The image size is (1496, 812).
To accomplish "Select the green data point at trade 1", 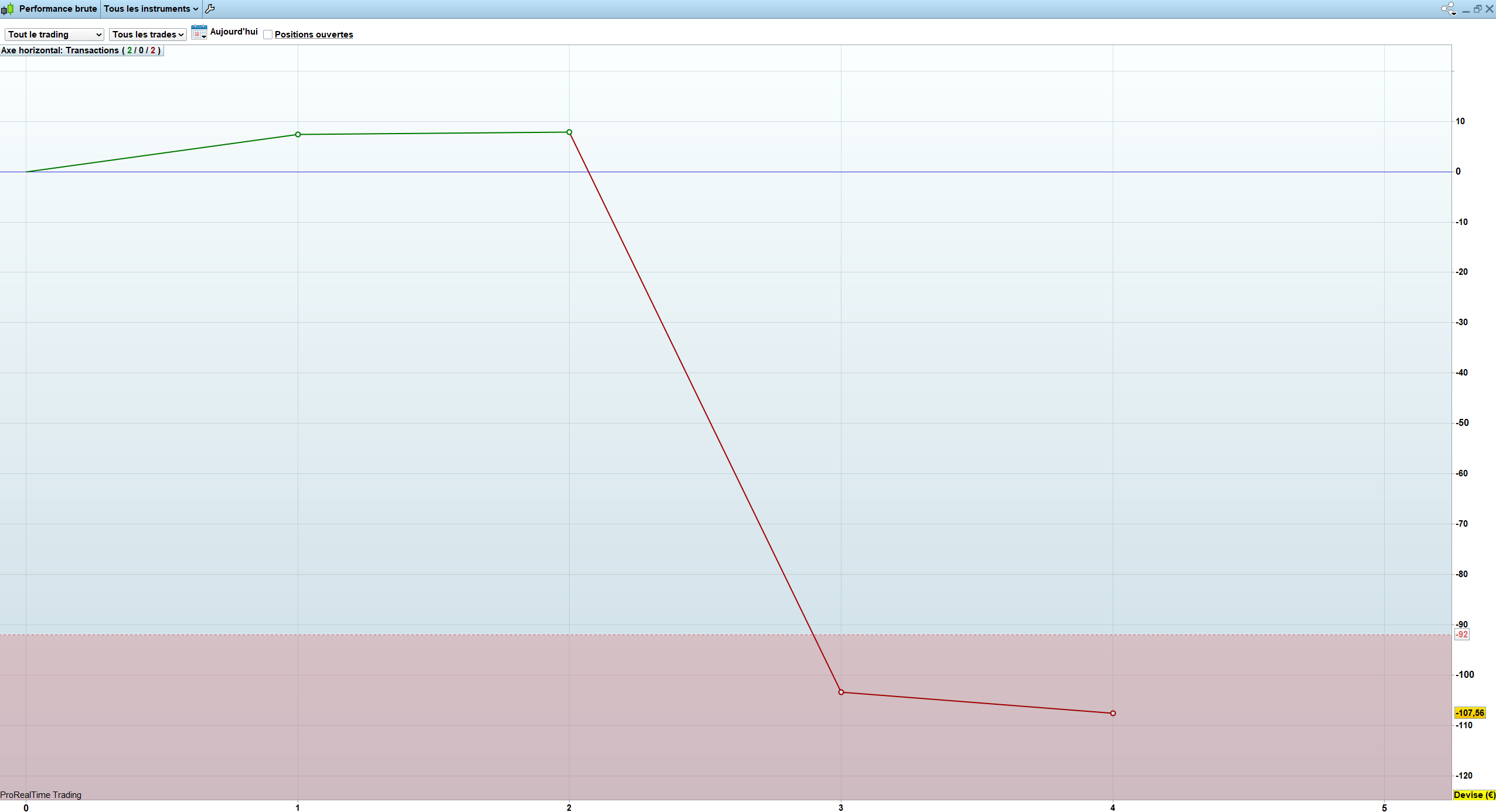I will click(298, 135).
